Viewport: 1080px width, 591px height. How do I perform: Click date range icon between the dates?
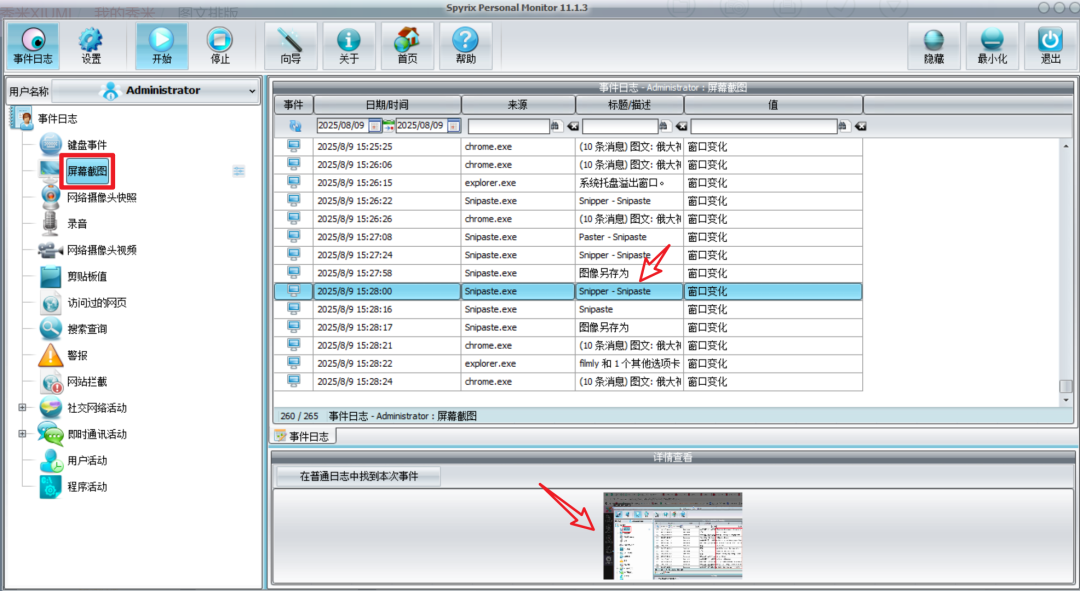[388, 126]
